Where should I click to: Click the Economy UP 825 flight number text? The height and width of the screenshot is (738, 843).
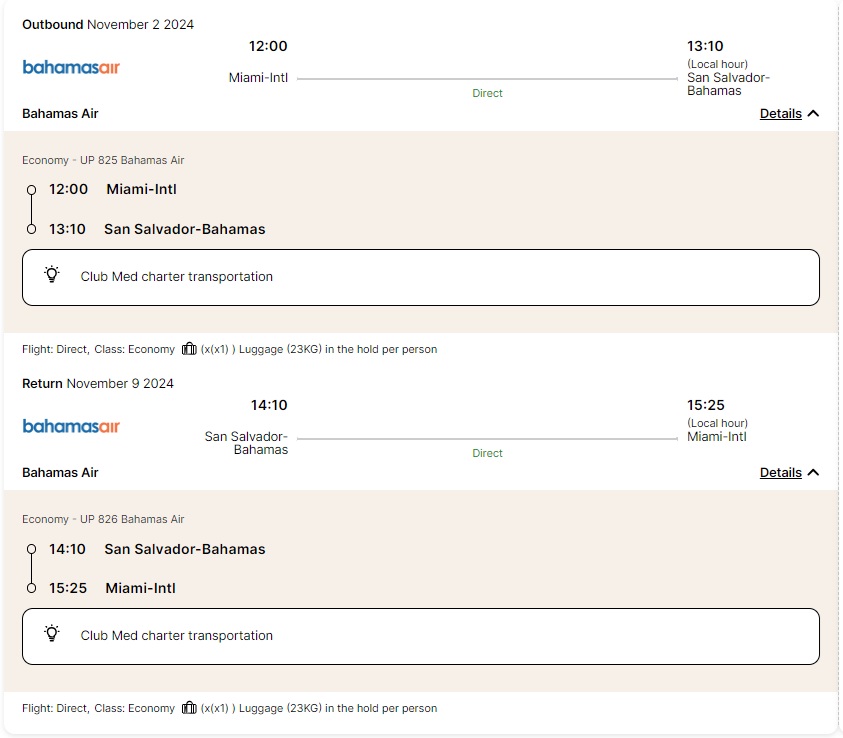[103, 160]
